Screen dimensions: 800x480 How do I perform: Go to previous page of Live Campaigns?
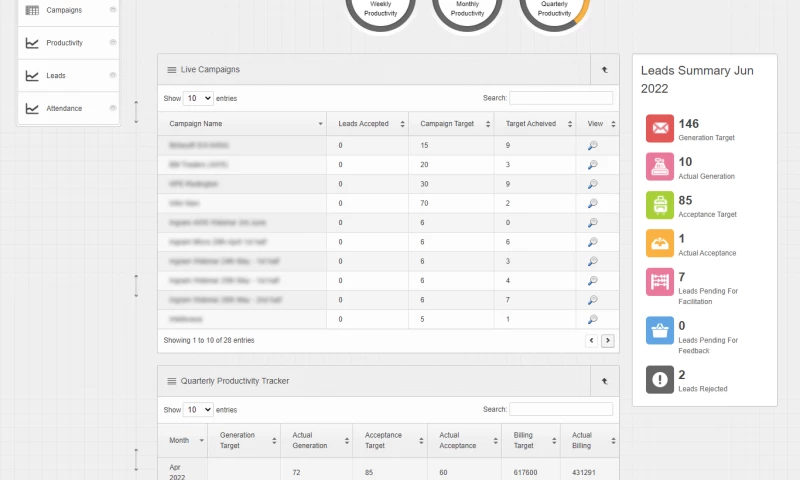tap(591, 340)
